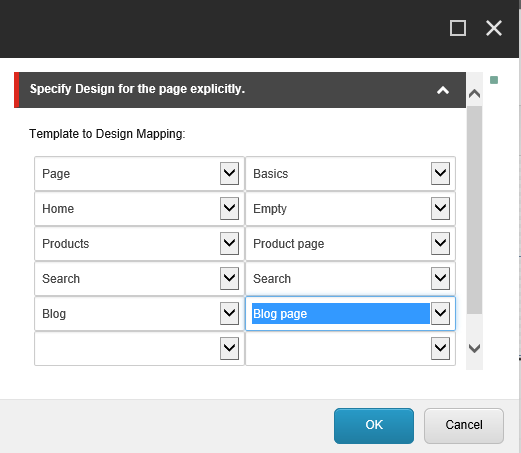
Task: Open the Basics design dropdown arrow
Action: click(x=440, y=173)
